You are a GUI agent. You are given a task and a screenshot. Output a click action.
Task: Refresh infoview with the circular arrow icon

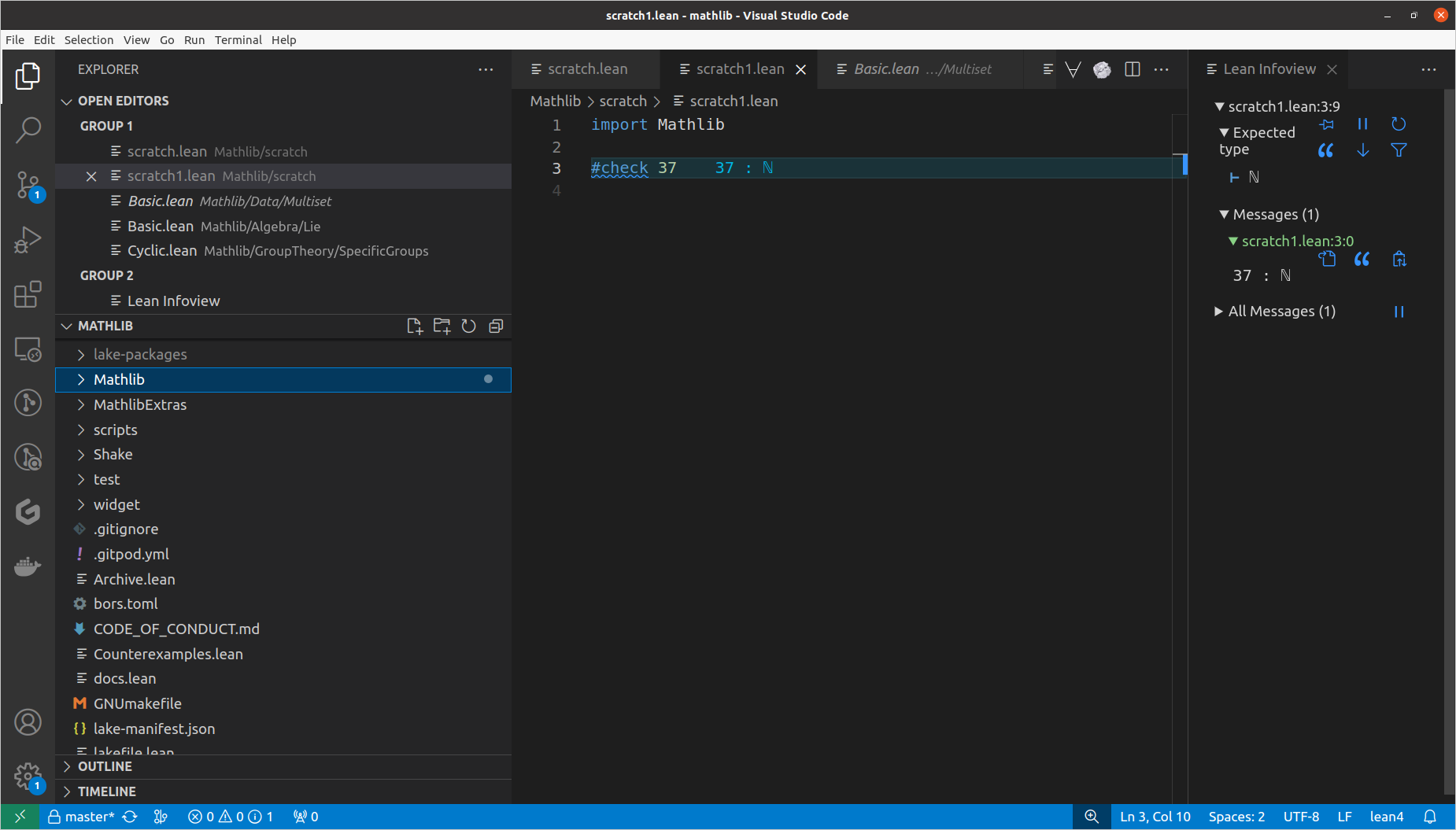1399,124
